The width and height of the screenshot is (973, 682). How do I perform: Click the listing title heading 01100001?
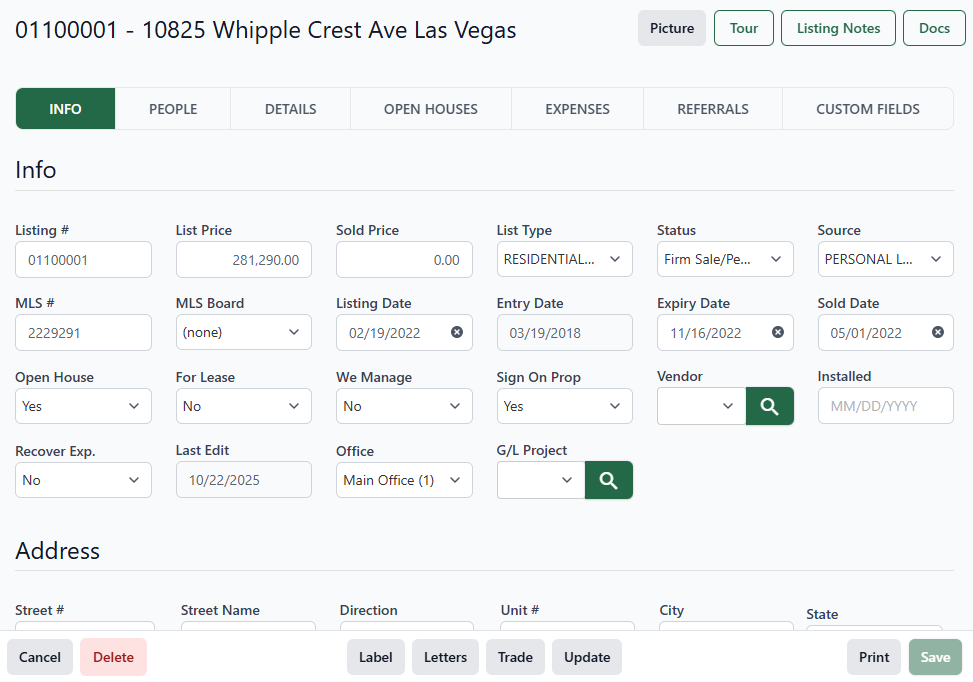266,30
